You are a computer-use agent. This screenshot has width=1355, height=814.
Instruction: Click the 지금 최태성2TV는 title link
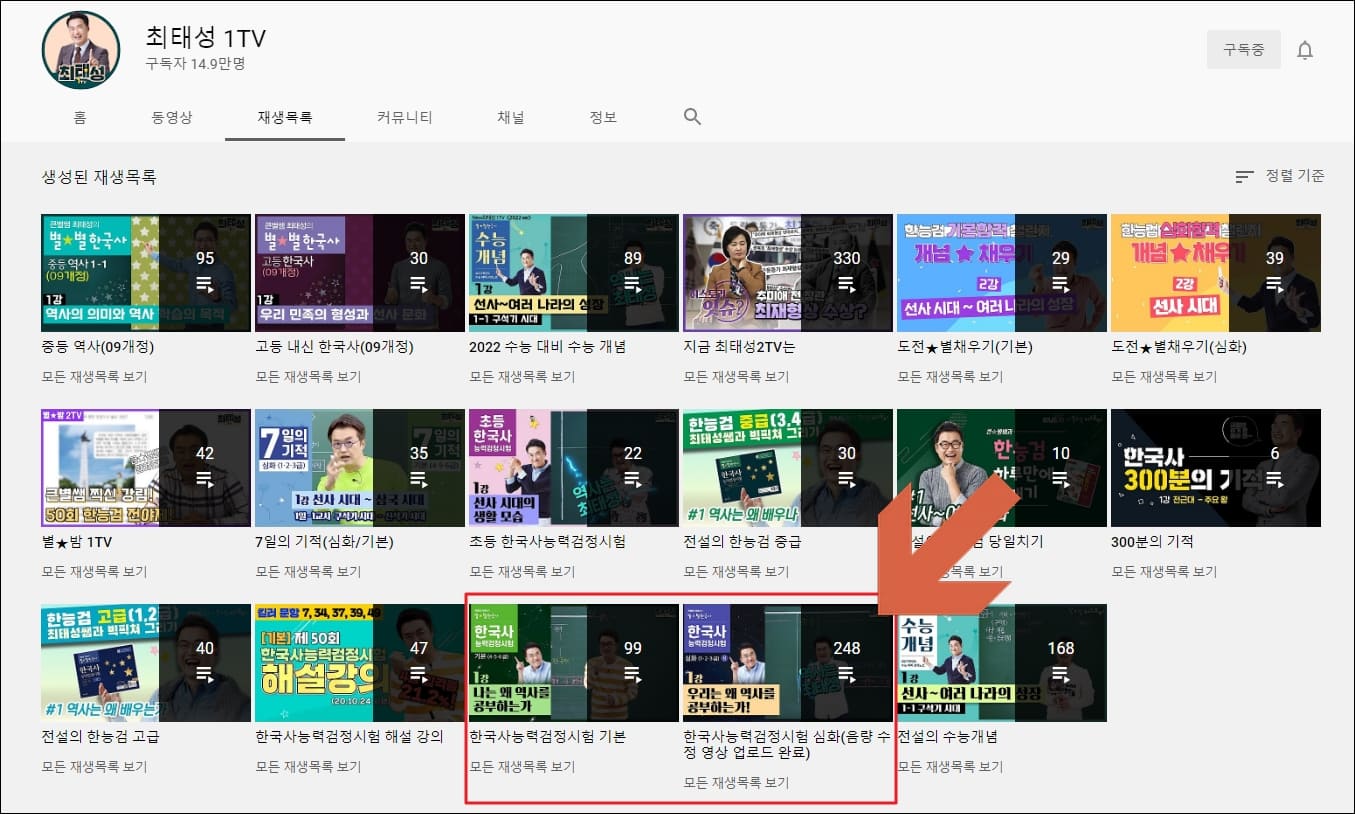(739, 347)
